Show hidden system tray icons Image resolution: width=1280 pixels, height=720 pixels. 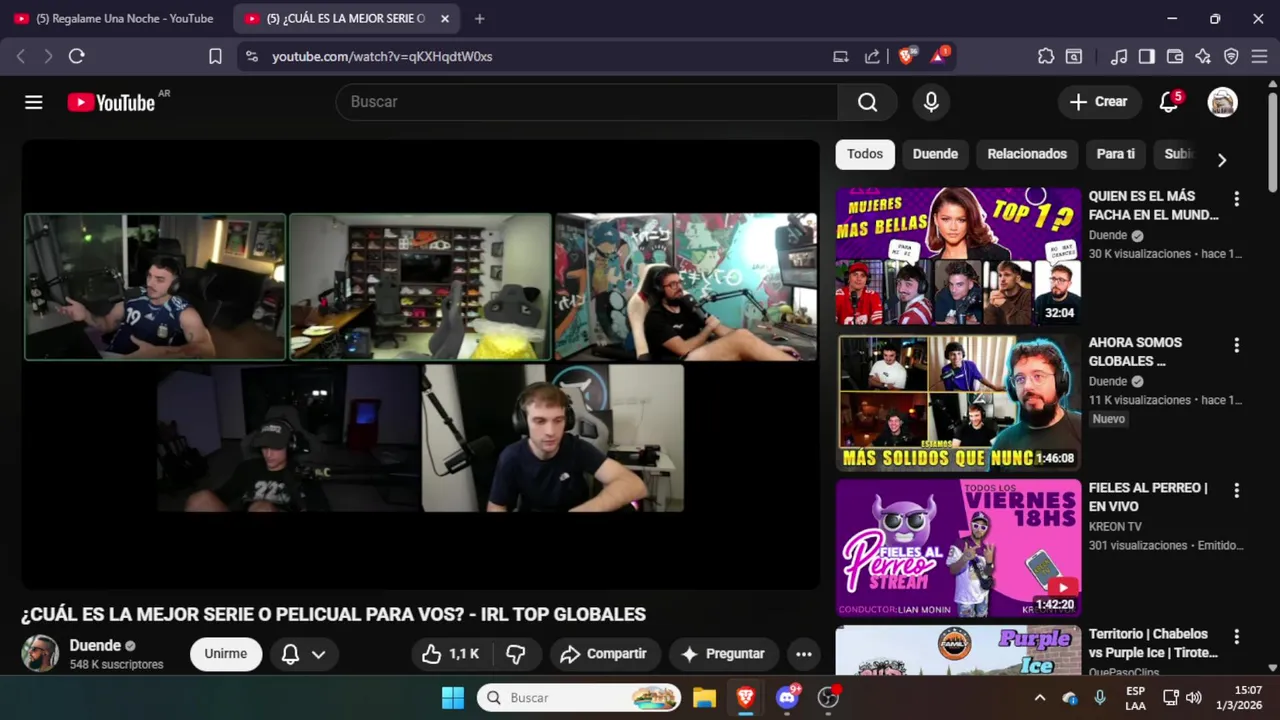[1040, 697]
